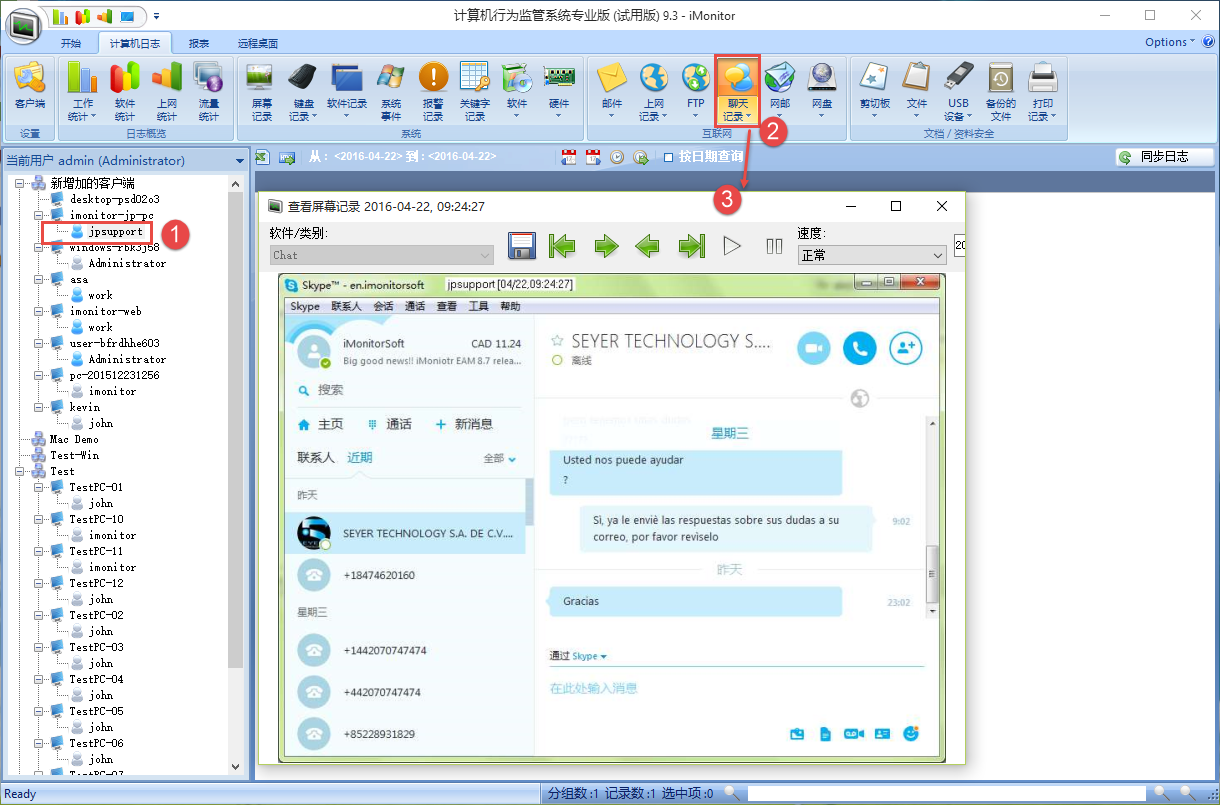Click the quick access dropdown arrow in title bar
Viewport: 1220px width, 805px height.
pyautogui.click(x=157, y=16)
